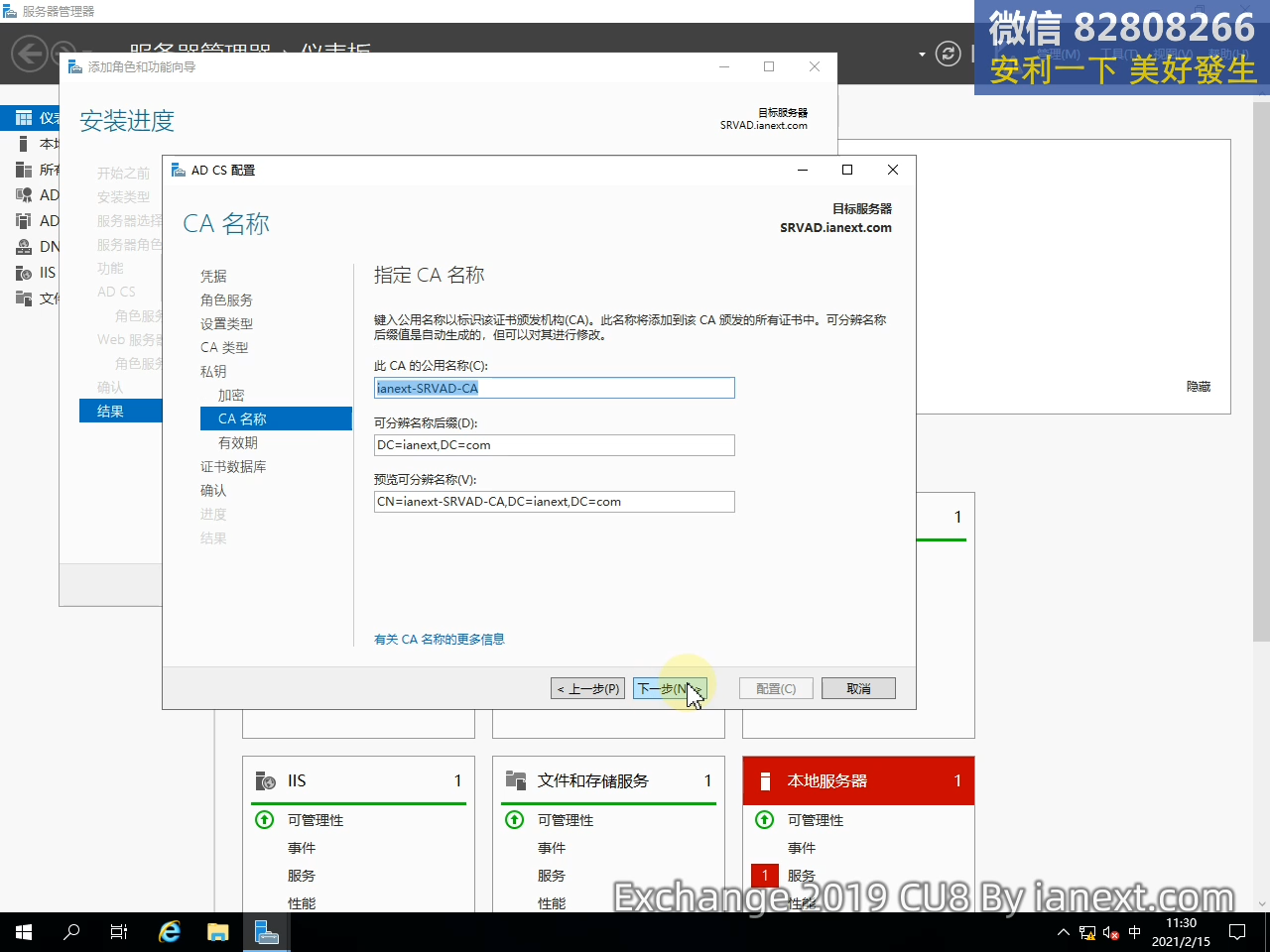Click the green status icon in IIS tile
The image size is (1270, 952).
point(265,820)
